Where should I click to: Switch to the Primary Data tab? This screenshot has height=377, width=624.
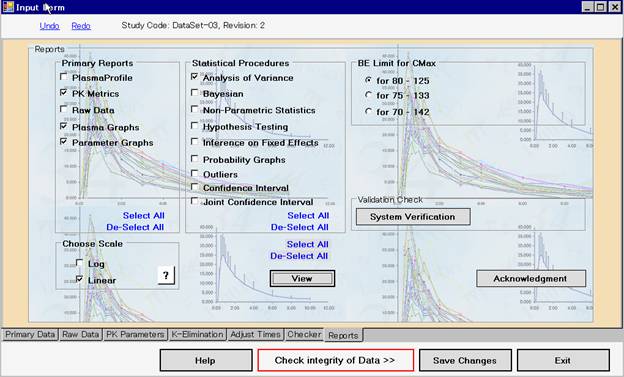(30, 334)
